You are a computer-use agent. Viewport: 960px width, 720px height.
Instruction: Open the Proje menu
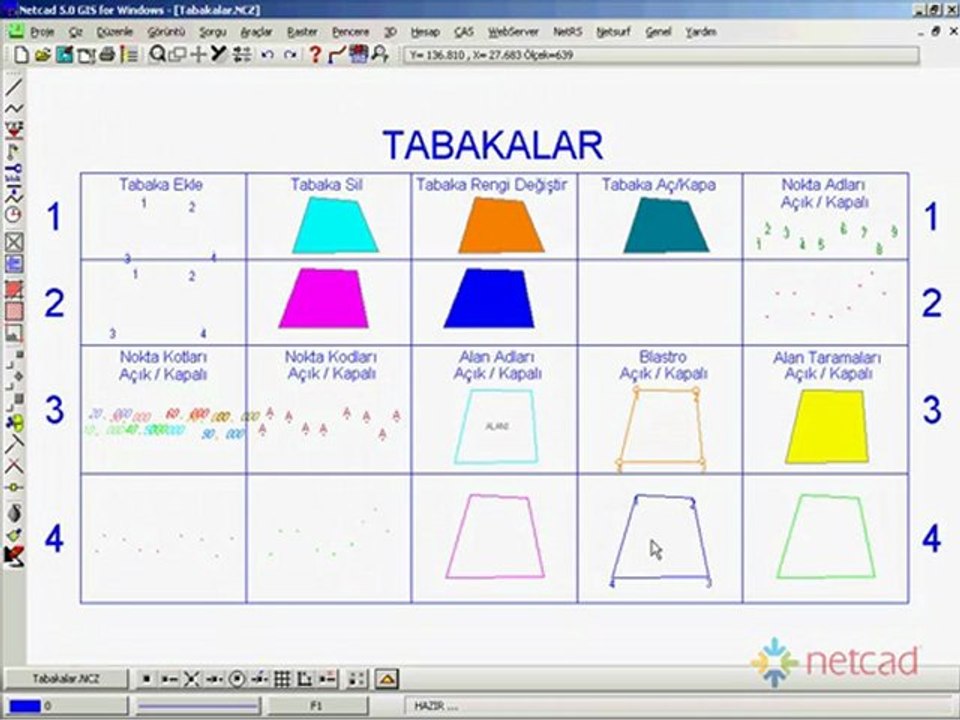(x=42, y=32)
